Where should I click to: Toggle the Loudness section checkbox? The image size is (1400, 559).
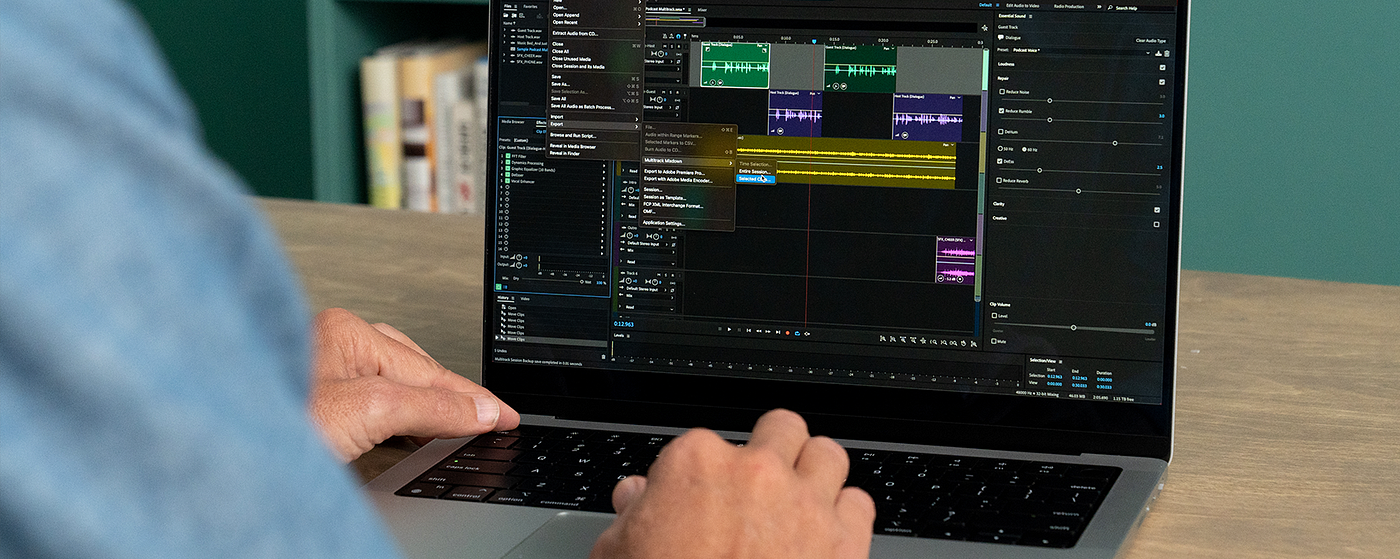click(x=1161, y=67)
